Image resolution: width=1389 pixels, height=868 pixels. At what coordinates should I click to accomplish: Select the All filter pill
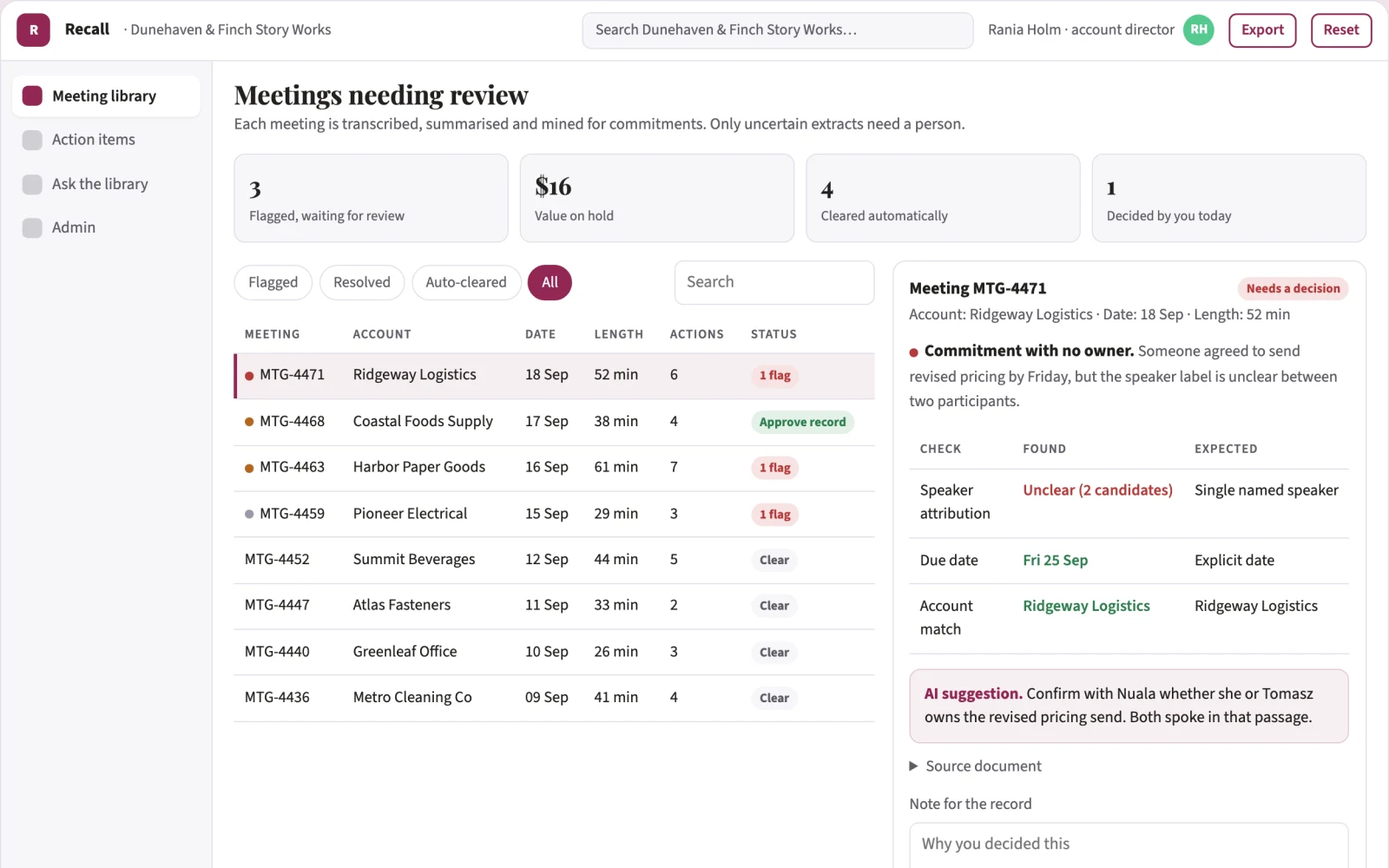pyautogui.click(x=550, y=282)
